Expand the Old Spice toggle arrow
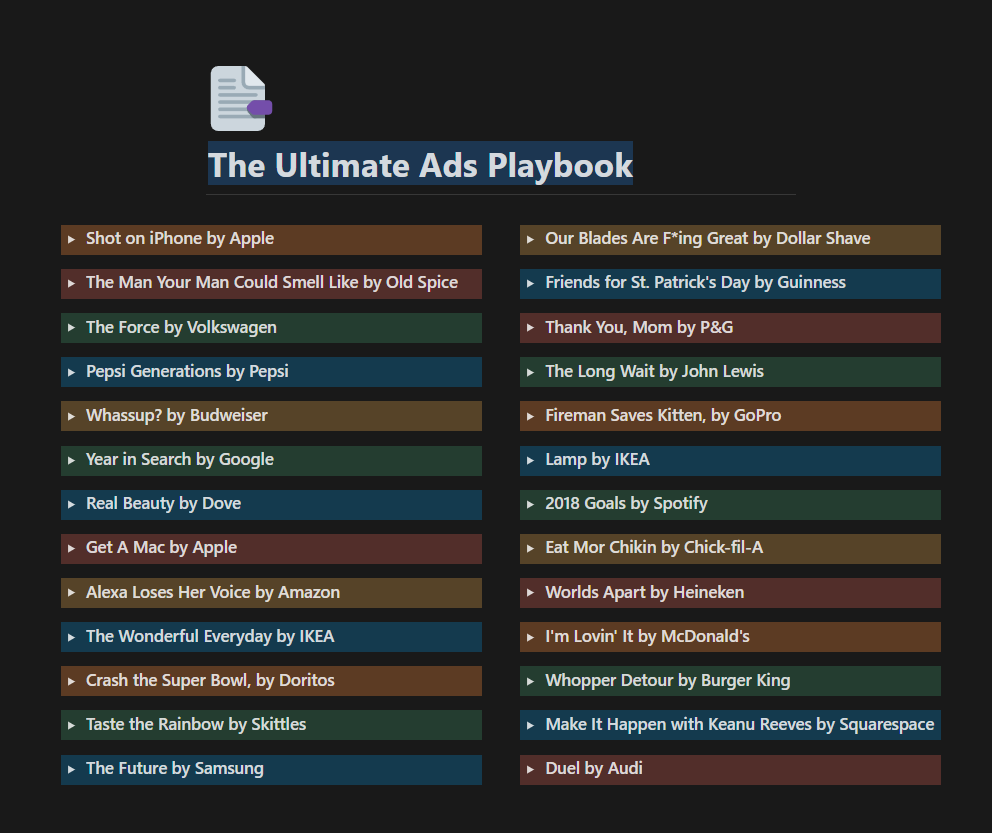Screen dimensions: 992x833 click(x=71, y=283)
